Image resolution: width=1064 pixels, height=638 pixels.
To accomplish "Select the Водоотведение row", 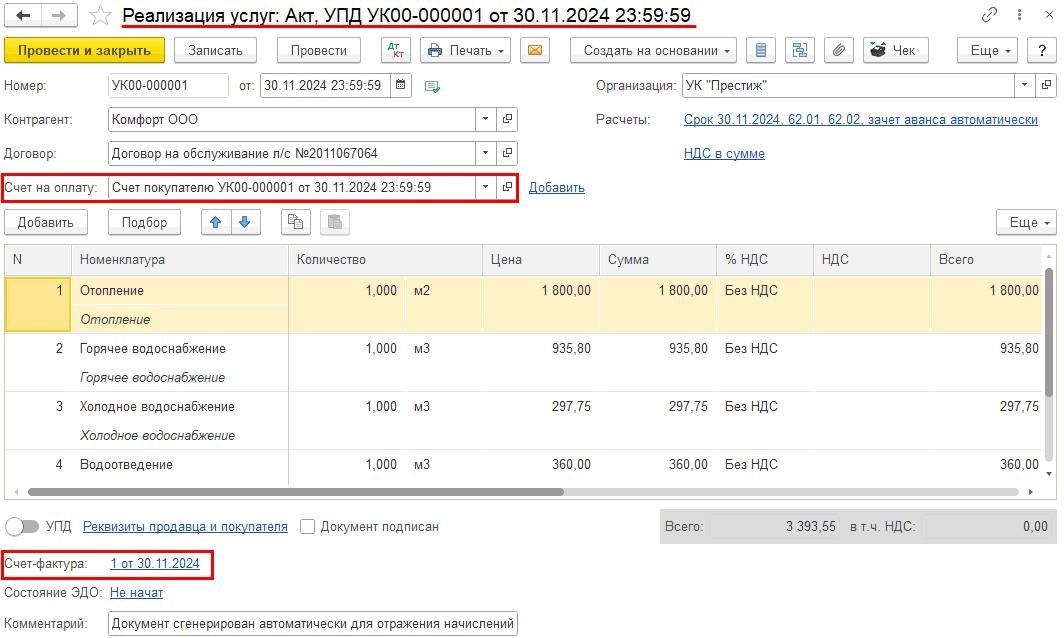I will 523,465.
